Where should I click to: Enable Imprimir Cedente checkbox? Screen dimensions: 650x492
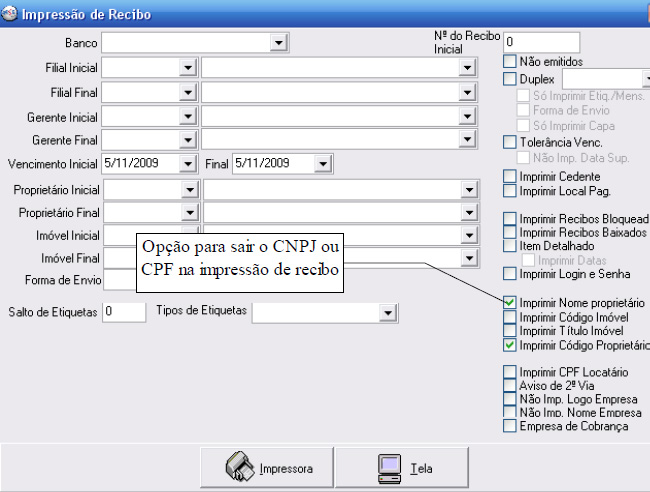(510, 177)
